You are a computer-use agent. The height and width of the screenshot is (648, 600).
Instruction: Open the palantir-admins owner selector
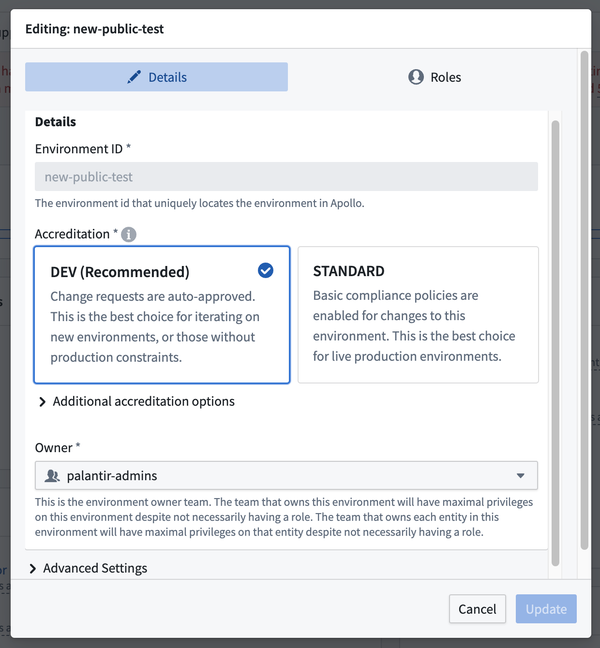(286, 476)
